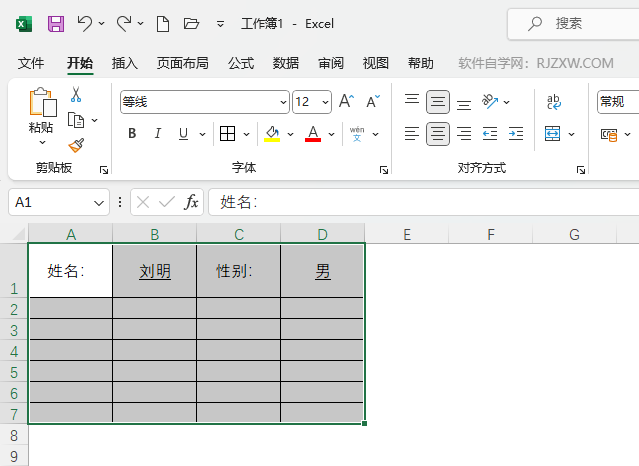
Task: Click the Wrap Text icon
Action: 553,102
